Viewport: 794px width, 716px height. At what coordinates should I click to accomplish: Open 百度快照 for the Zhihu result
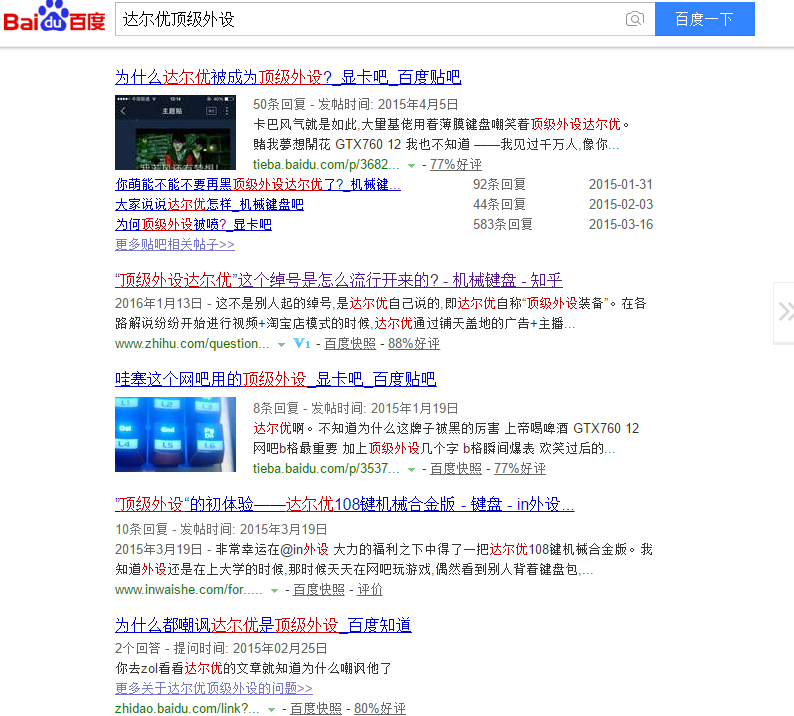click(350, 344)
